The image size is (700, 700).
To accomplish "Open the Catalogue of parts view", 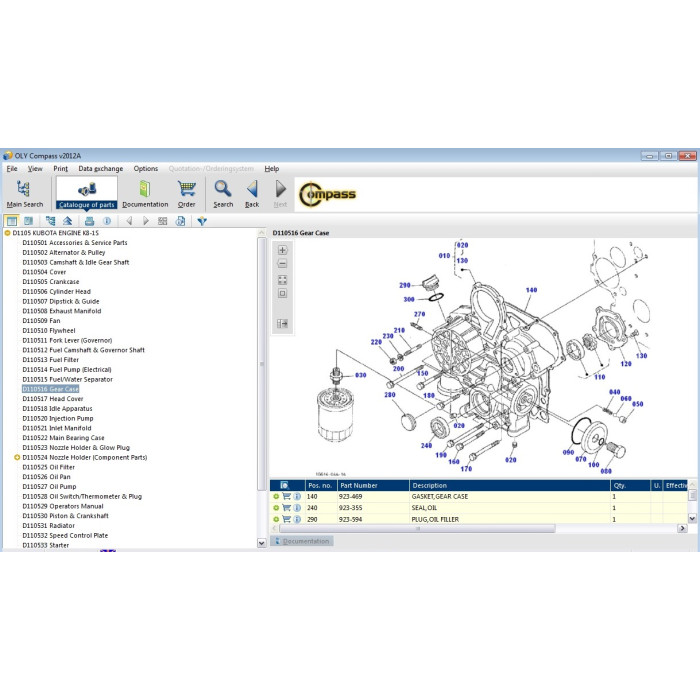I will click(87, 193).
